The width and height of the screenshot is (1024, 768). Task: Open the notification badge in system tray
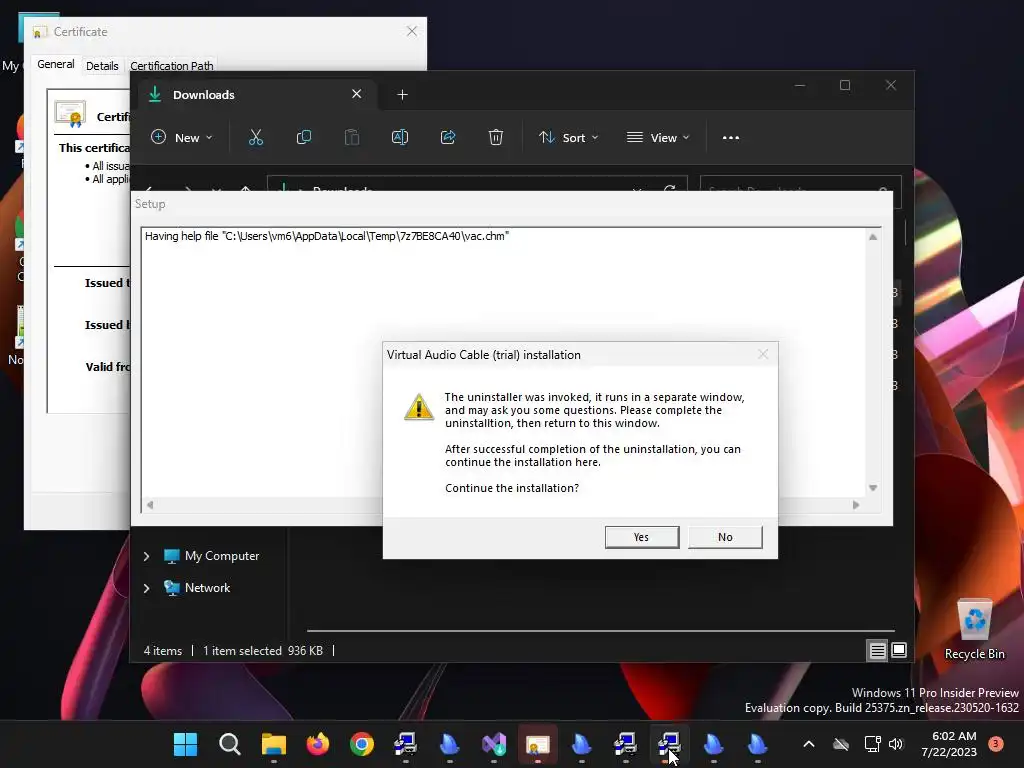pyautogui.click(x=996, y=743)
